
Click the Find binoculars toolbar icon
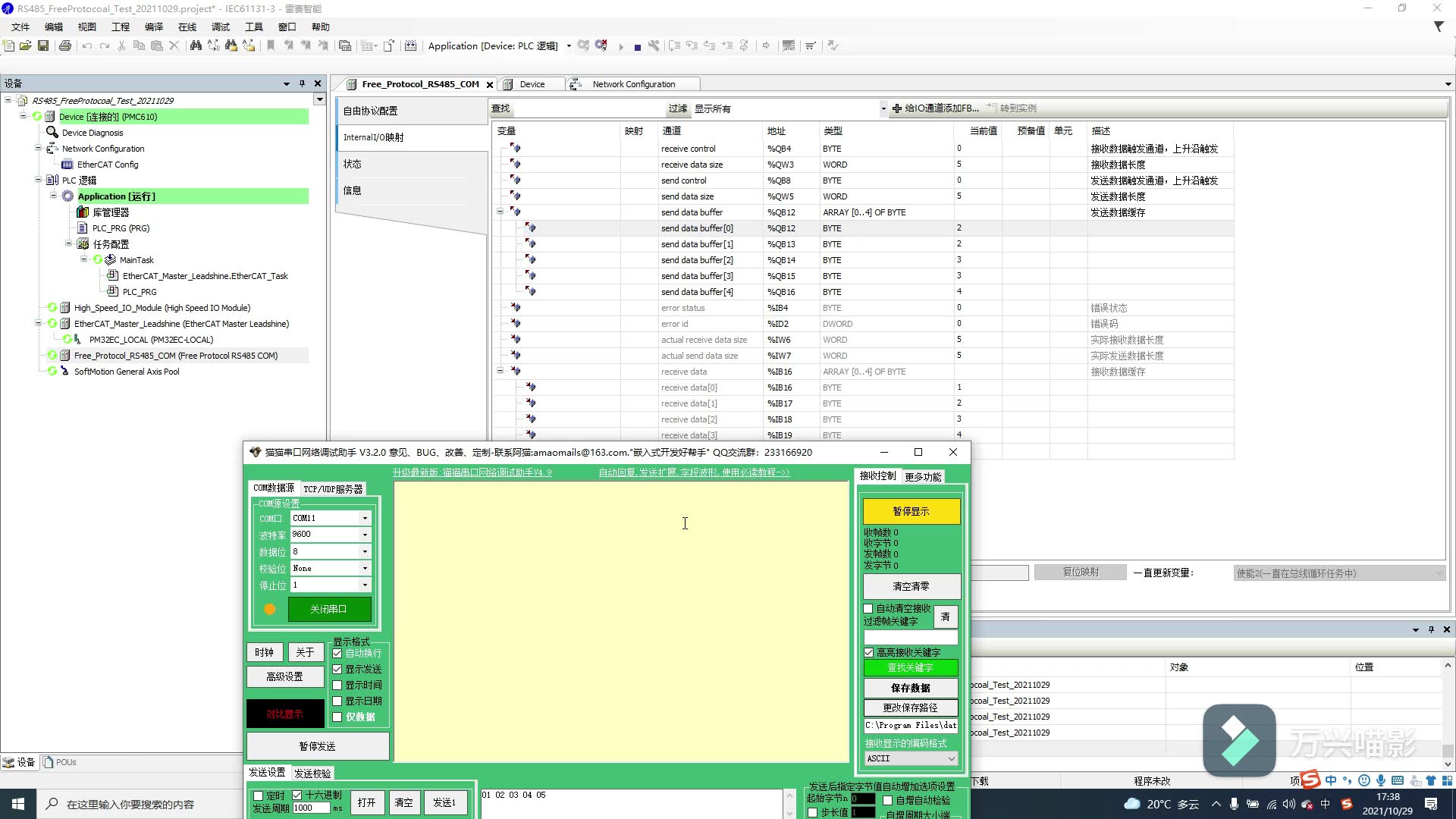pos(196,45)
